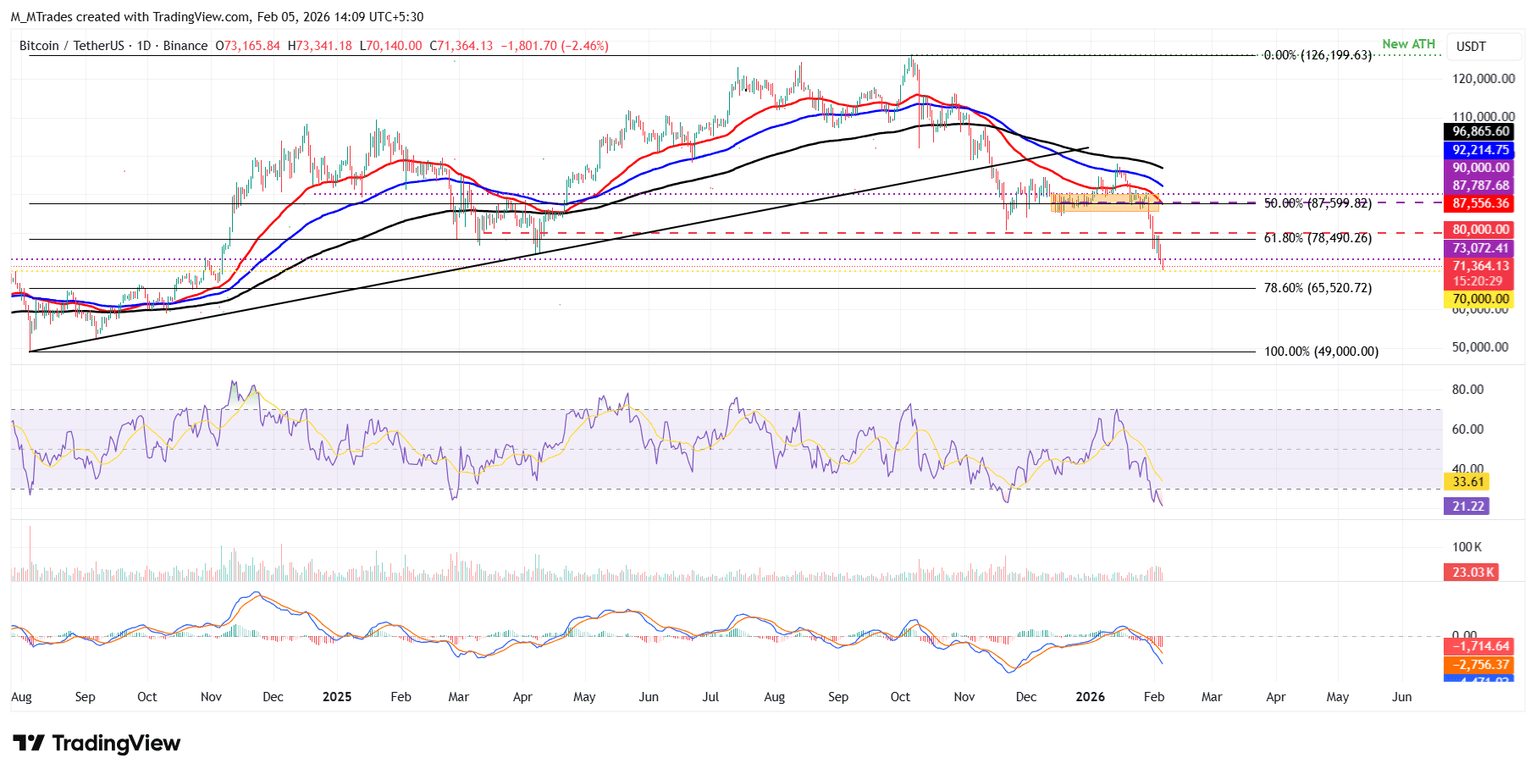Click the USDT currency label
The image size is (1536, 775).
(x=1472, y=46)
